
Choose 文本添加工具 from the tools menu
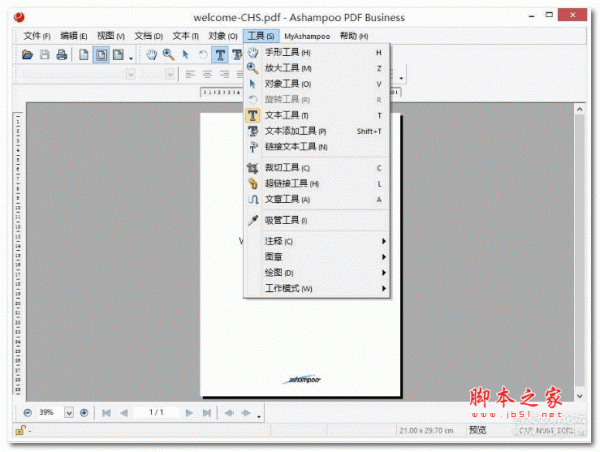(x=317, y=131)
